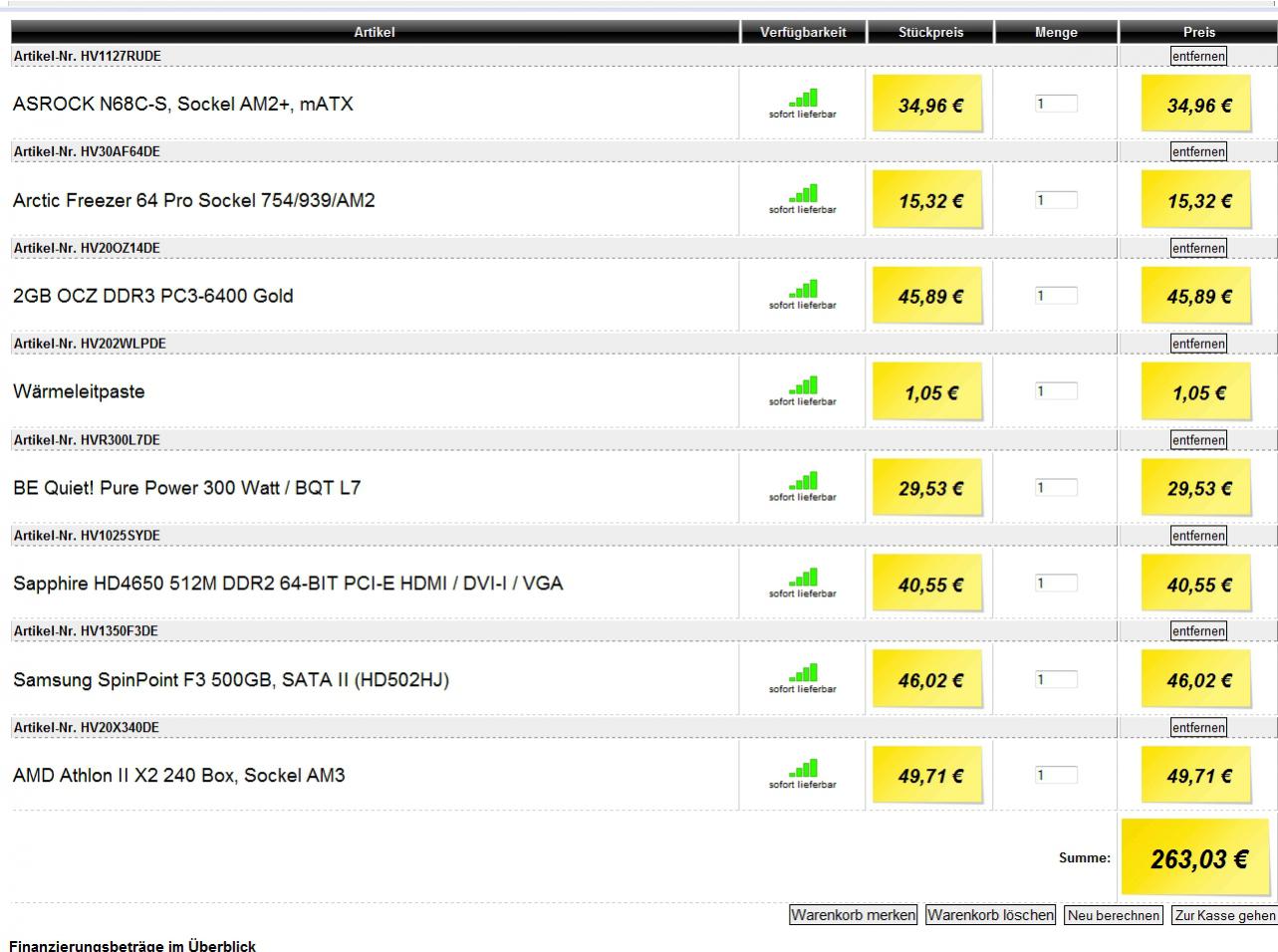Remove article HV1025SYDE with entfernen

point(1198,536)
